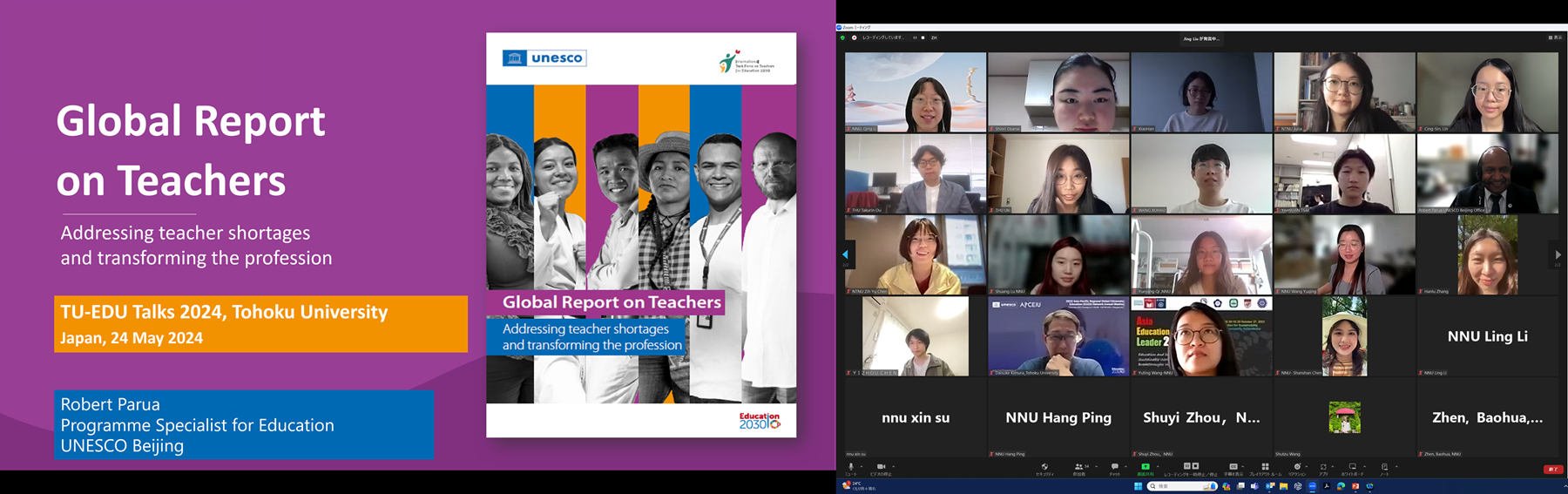Select the nnu xin su participant tile

(x=916, y=417)
